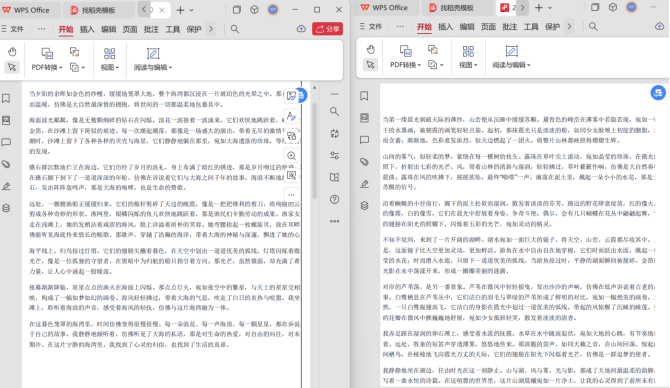
Task: Open the comments panel in right window sidebar
Action: [364, 140]
